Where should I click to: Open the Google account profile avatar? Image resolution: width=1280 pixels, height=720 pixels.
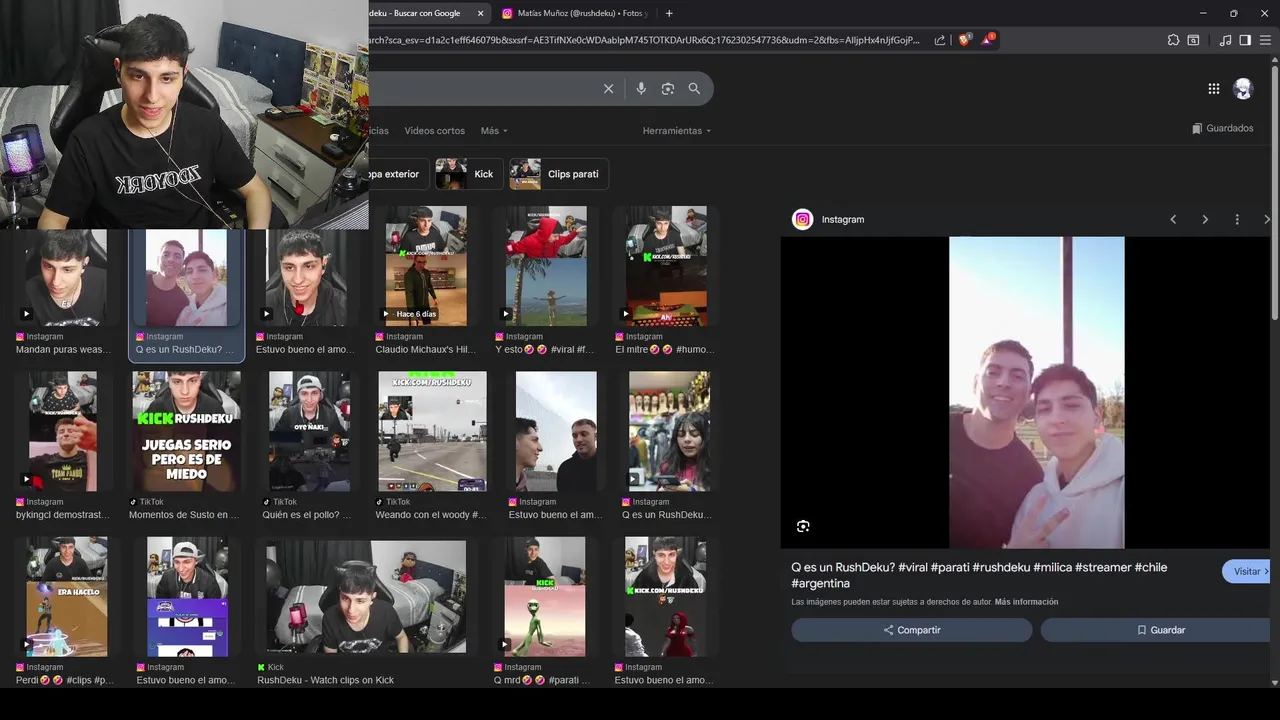[1243, 89]
